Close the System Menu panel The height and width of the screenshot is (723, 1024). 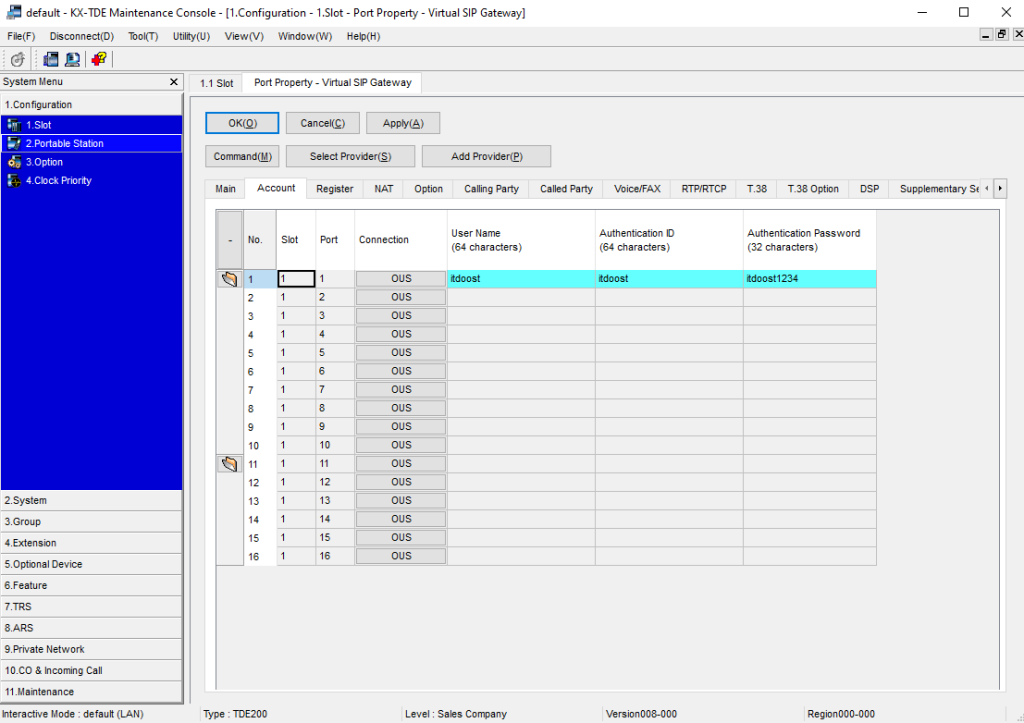coord(174,82)
